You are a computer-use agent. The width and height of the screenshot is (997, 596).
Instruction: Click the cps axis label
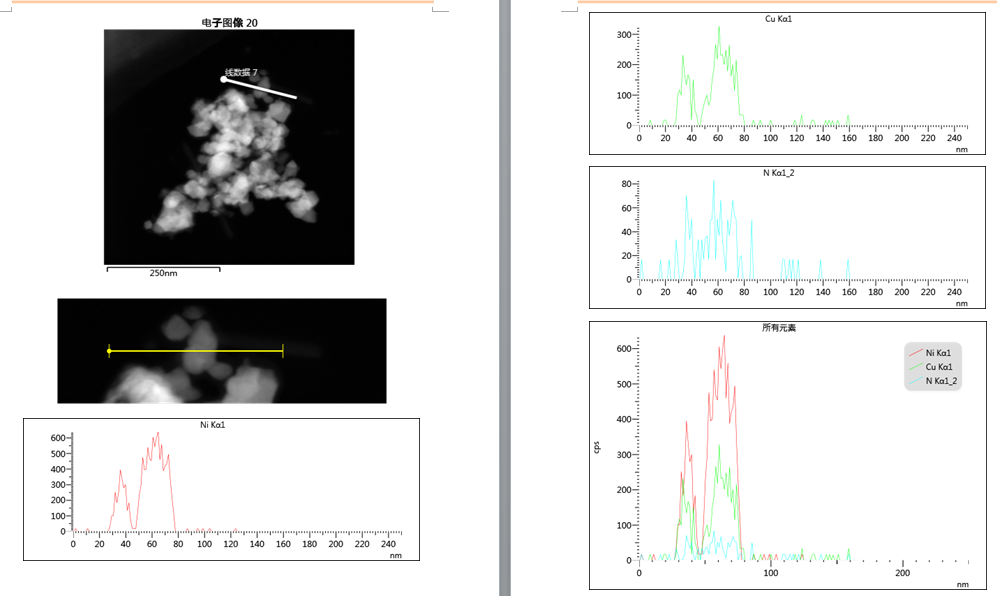coord(596,447)
